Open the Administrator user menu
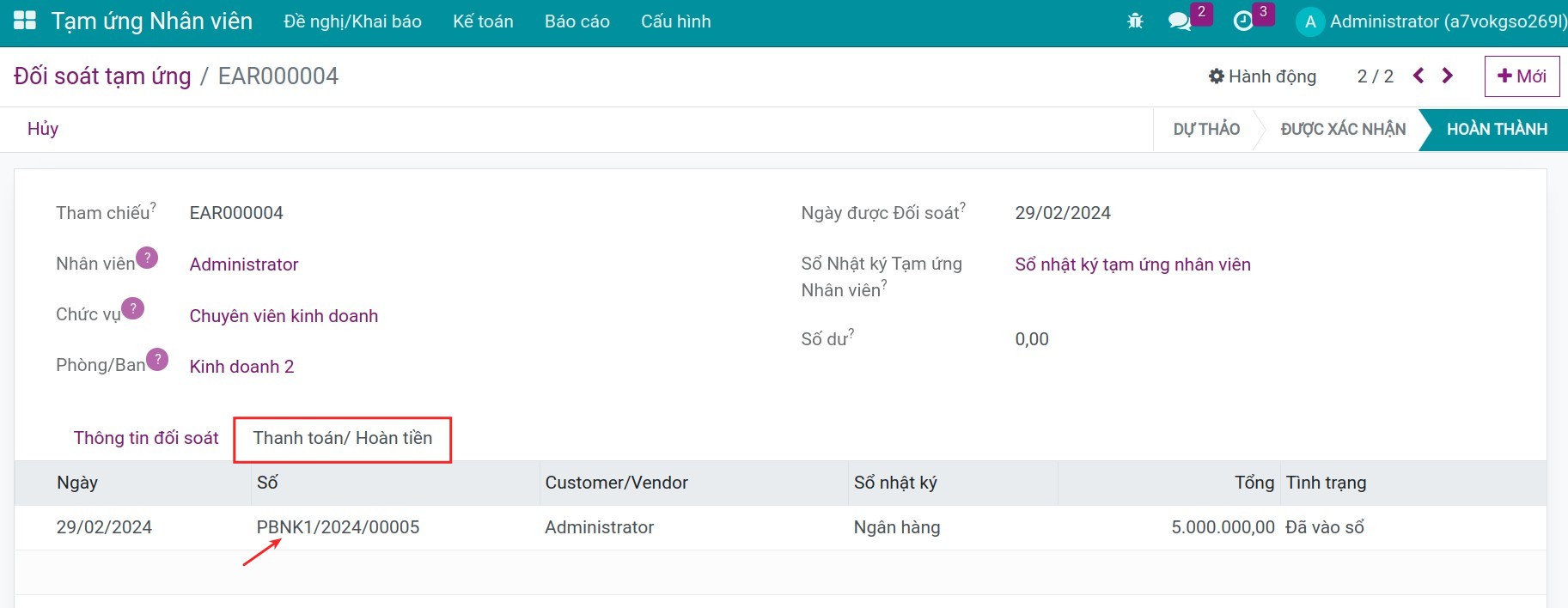Image resolution: width=1568 pixels, height=608 pixels. [1432, 21]
